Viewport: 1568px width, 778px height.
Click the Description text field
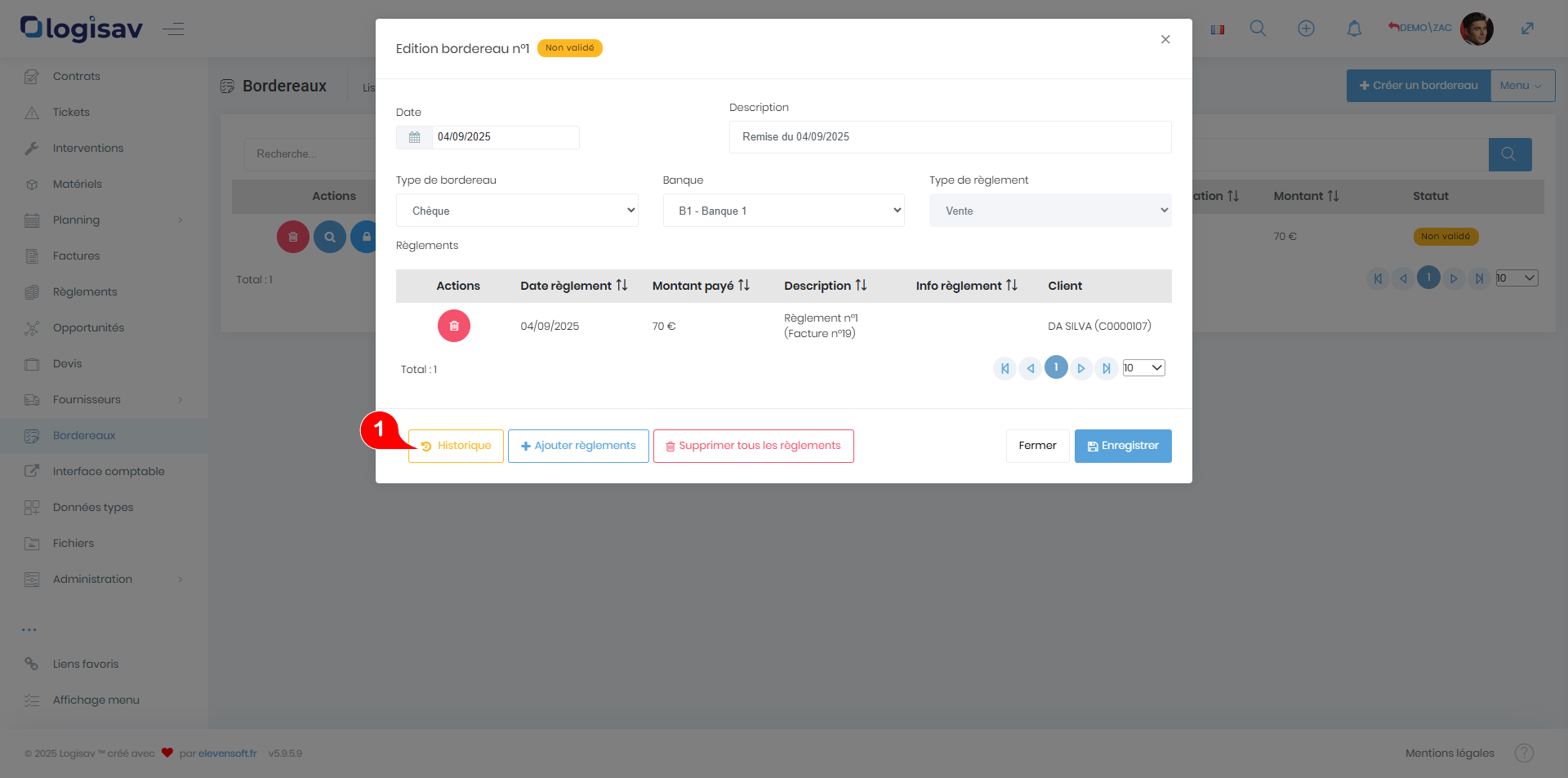click(x=950, y=137)
